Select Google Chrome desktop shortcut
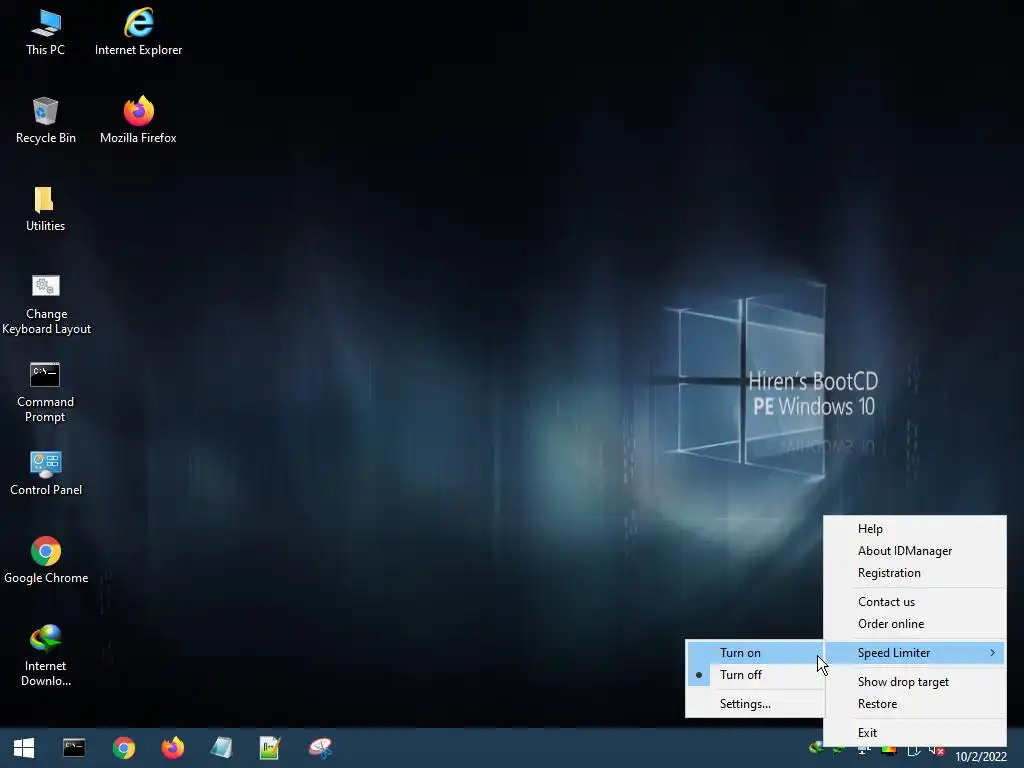This screenshot has width=1024, height=768. pyautogui.click(x=46, y=560)
